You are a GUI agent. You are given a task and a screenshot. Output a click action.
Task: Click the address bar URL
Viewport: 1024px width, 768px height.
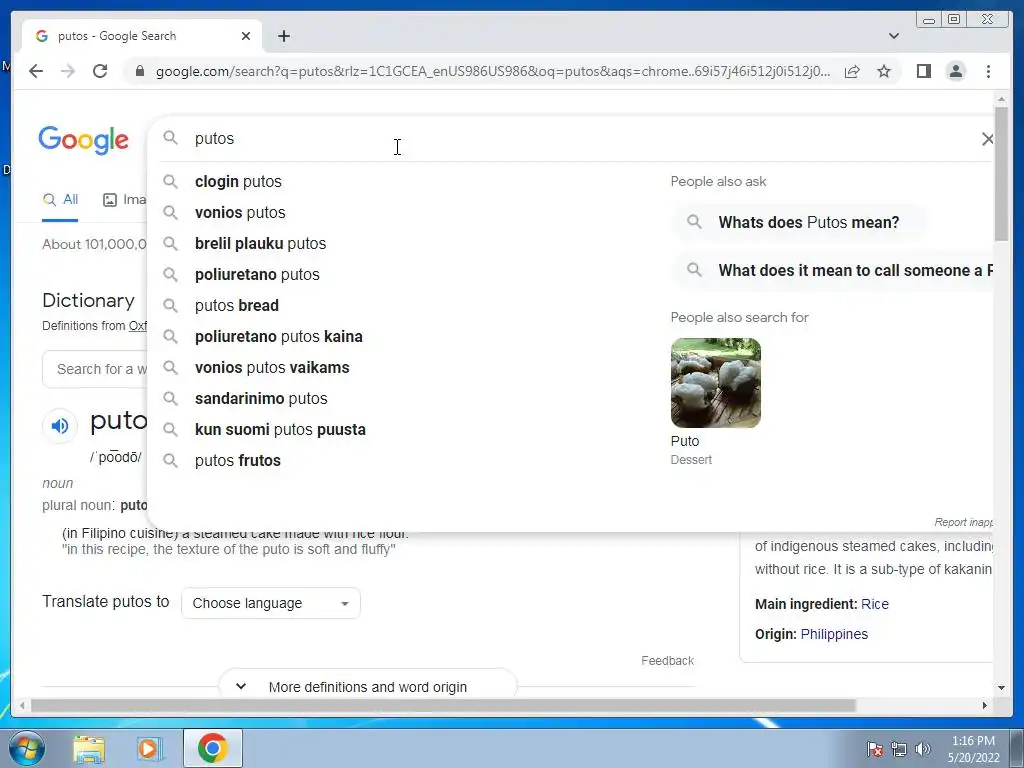(492, 71)
